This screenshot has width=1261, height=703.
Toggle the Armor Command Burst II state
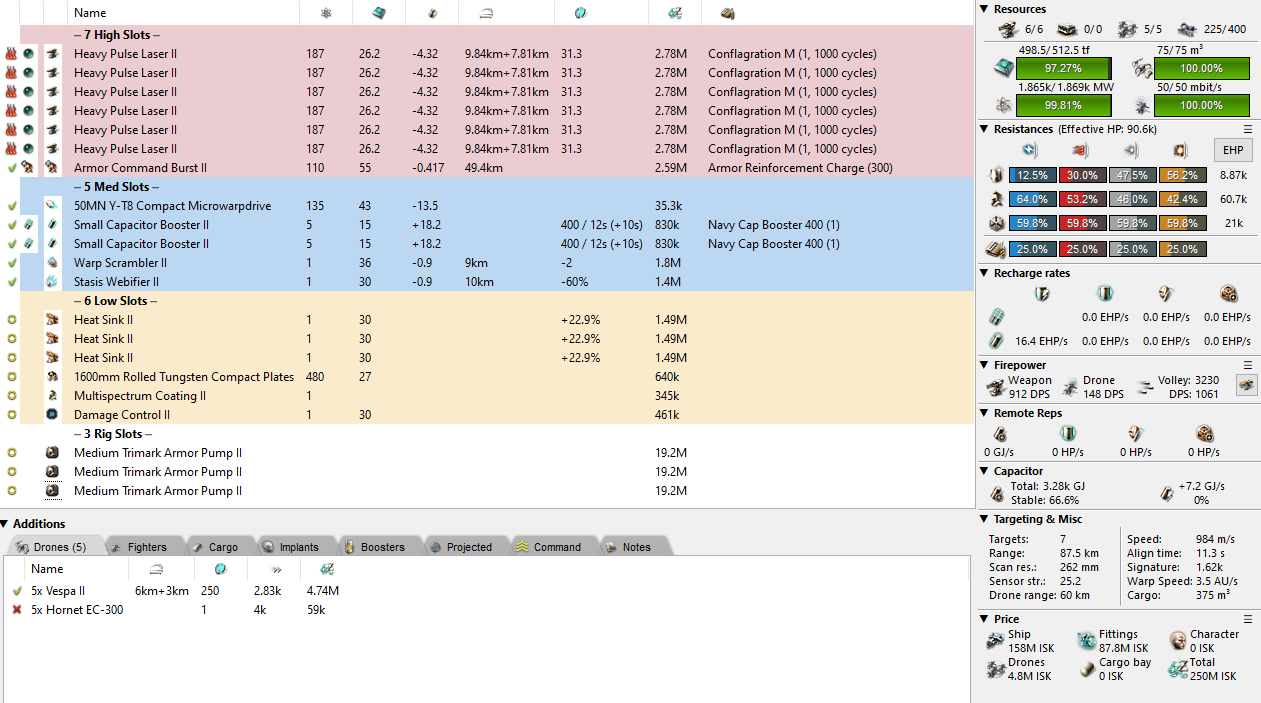point(12,168)
